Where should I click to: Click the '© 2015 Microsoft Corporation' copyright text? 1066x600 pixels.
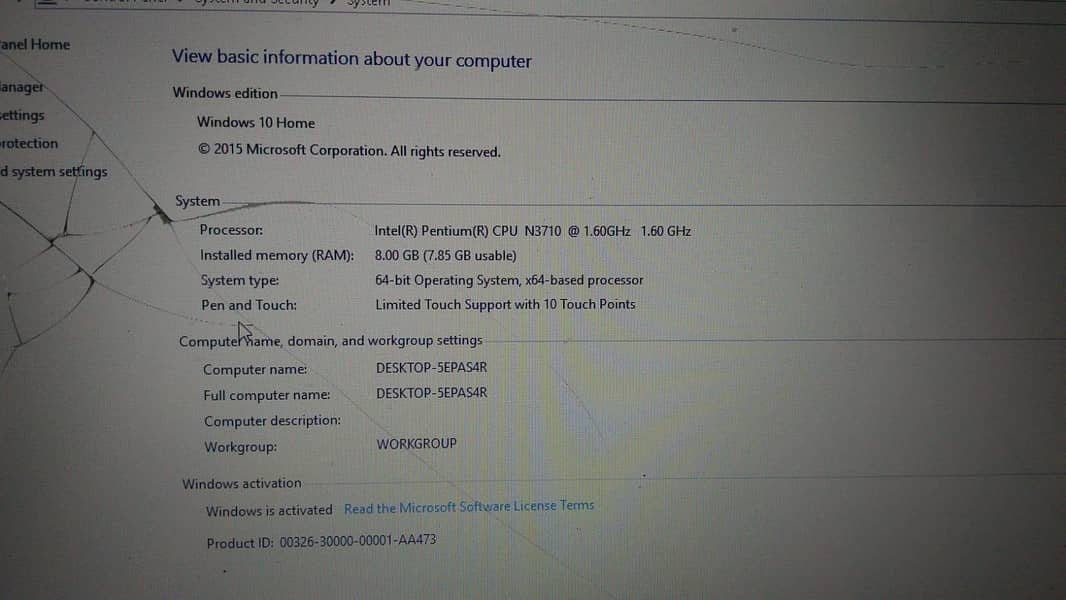(x=349, y=151)
